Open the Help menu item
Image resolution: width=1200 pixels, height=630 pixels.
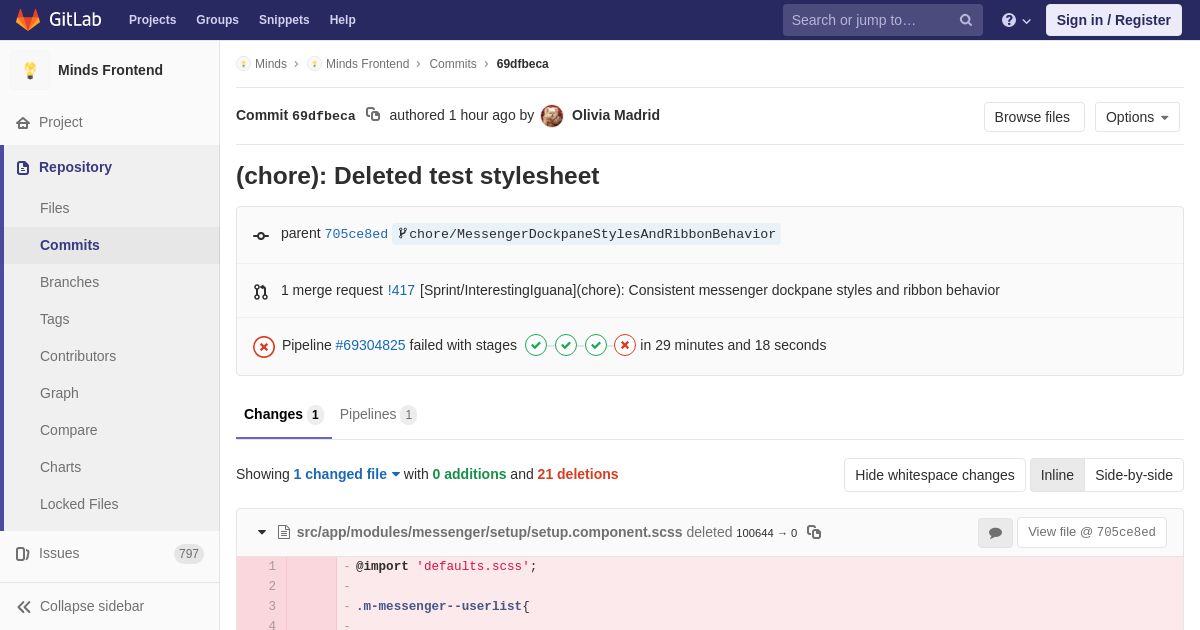coord(343,20)
